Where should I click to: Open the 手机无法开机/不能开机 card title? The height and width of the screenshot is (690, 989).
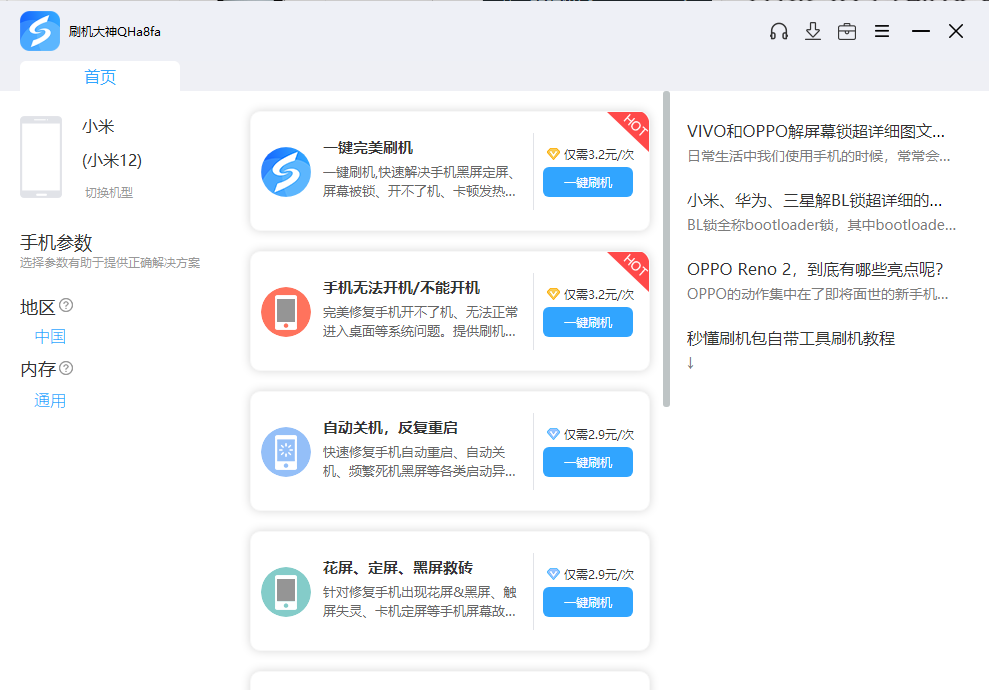point(401,288)
